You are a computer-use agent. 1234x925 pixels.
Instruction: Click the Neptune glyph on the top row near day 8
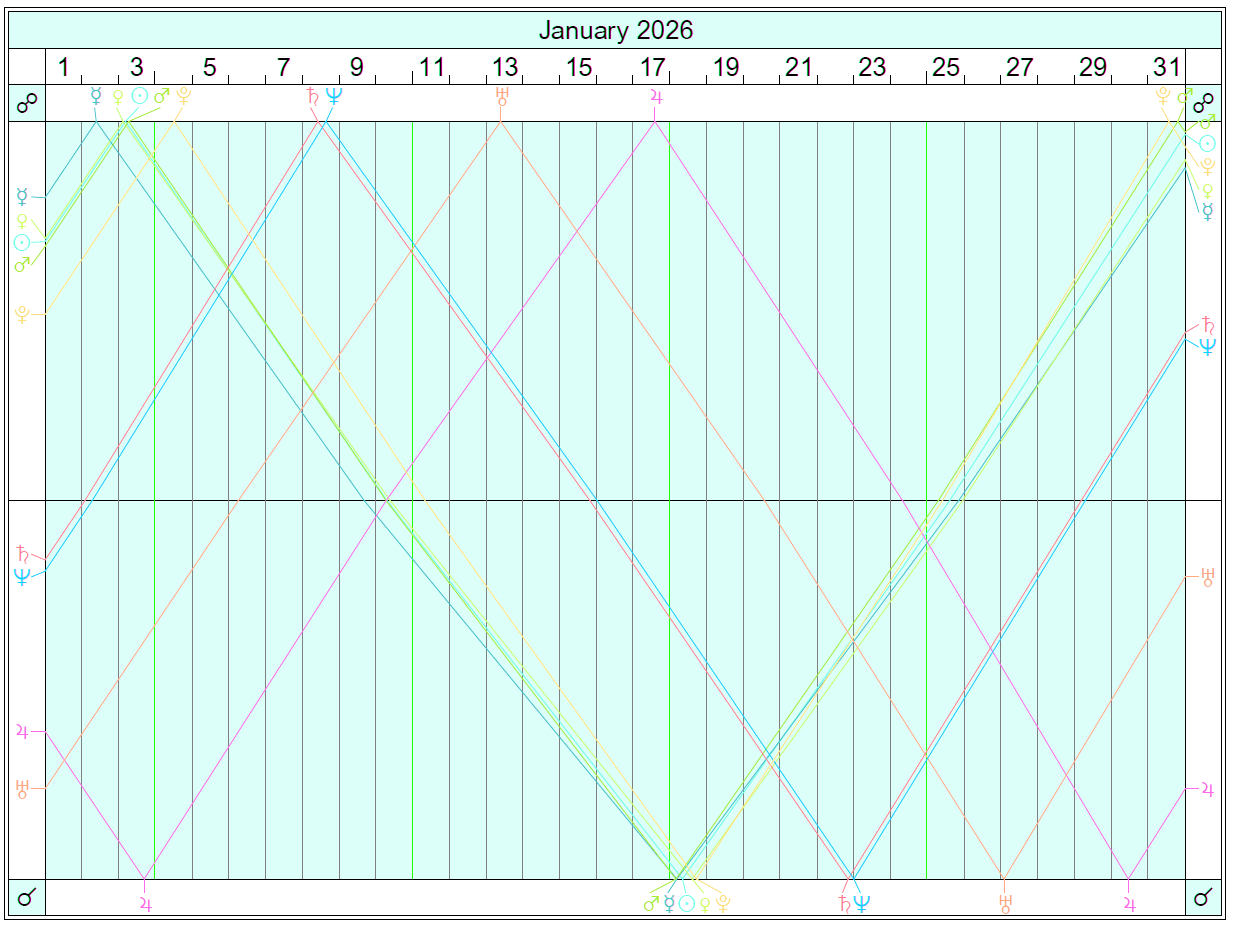pos(334,97)
